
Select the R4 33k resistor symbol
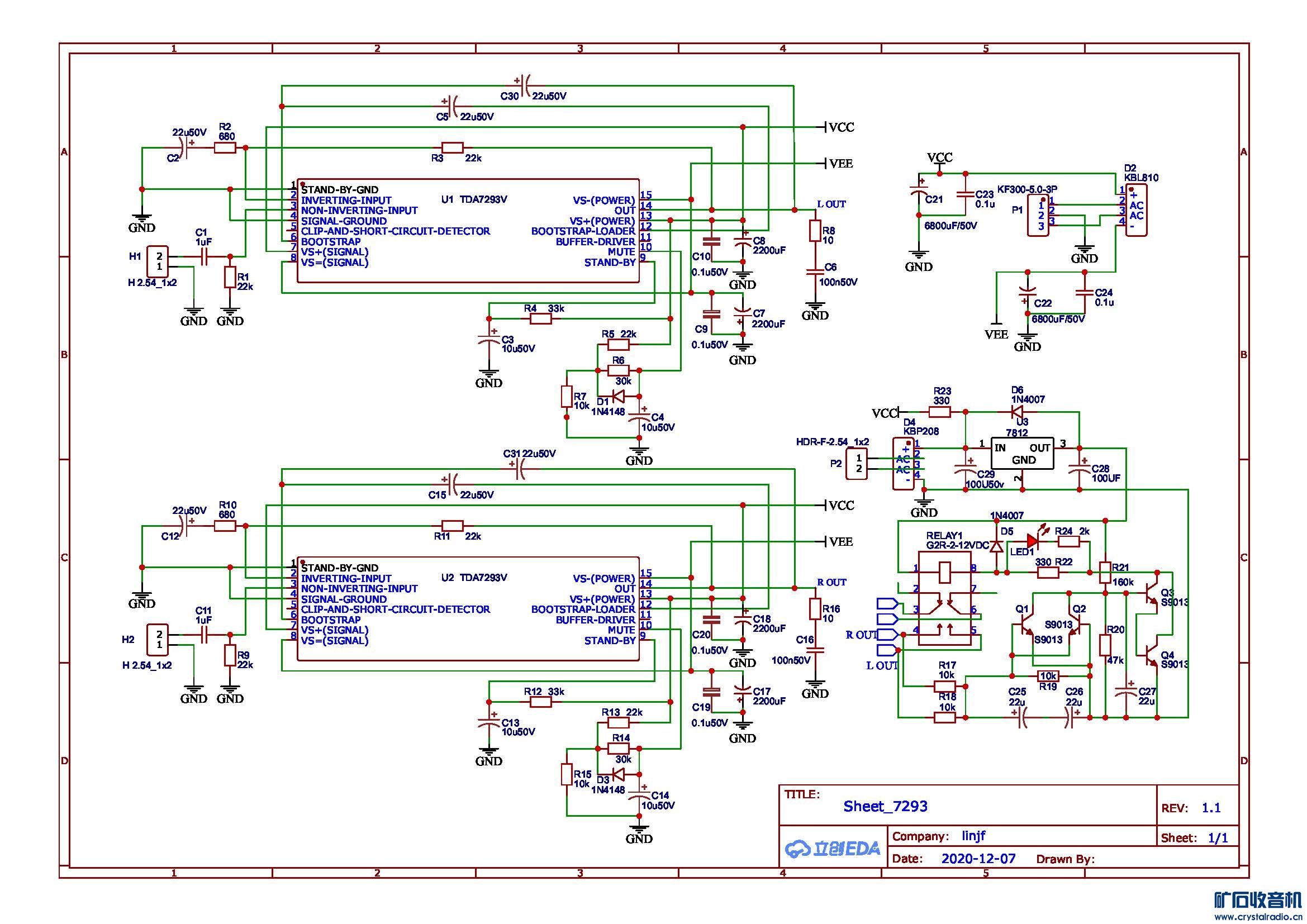[x=541, y=318]
